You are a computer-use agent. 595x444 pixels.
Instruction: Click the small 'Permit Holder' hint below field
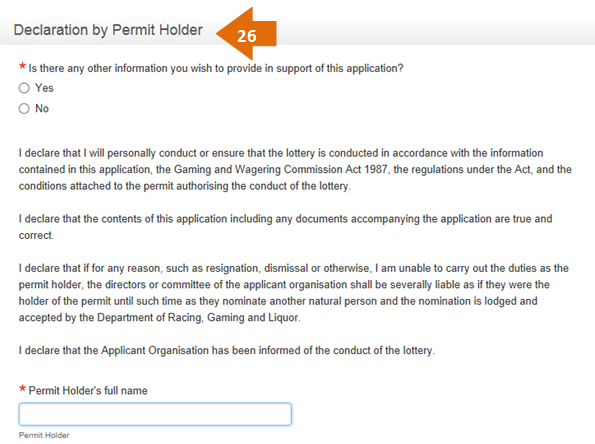[x=44, y=435]
